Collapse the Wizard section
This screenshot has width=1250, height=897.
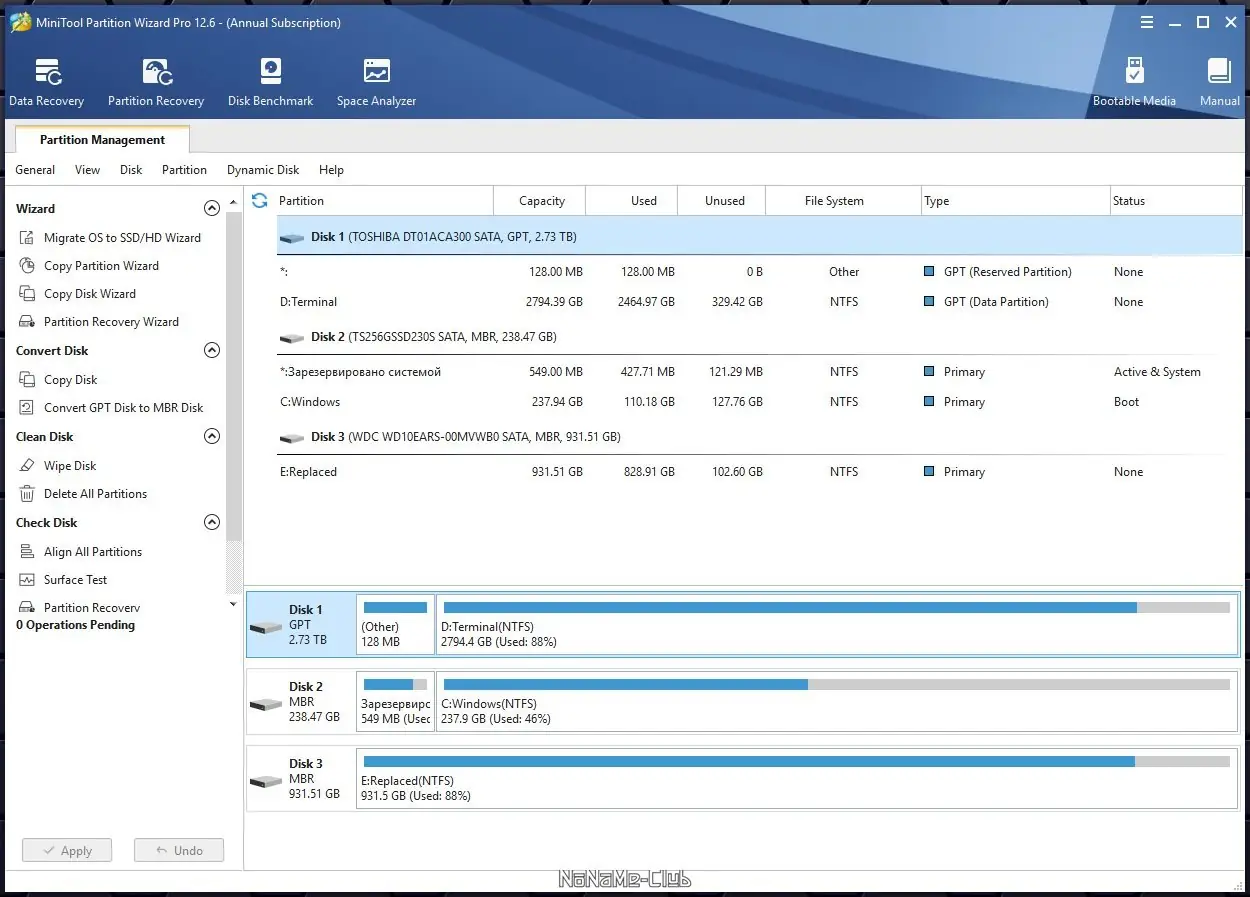[211, 209]
